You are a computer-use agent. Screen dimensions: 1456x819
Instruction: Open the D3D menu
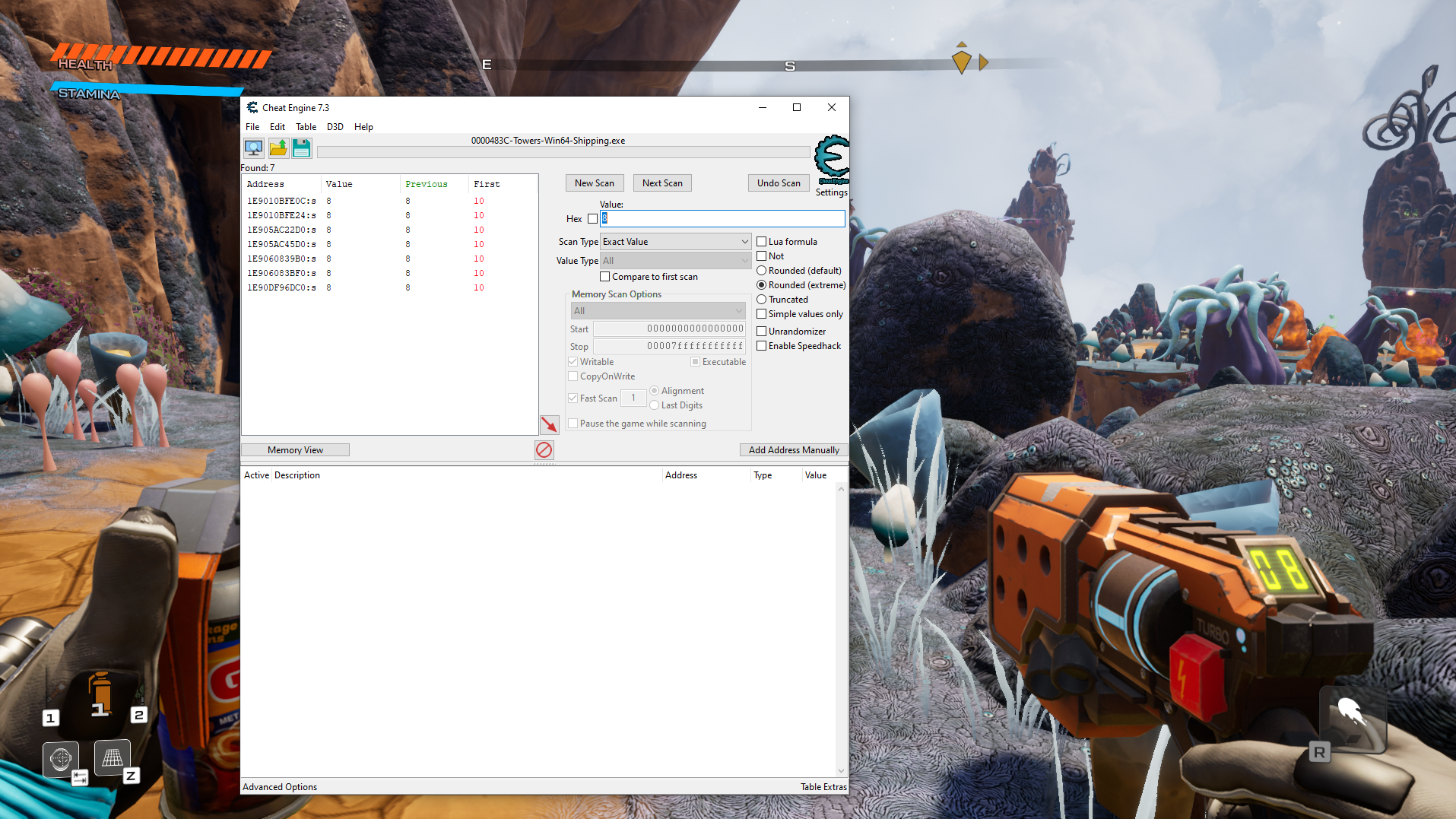tap(335, 127)
